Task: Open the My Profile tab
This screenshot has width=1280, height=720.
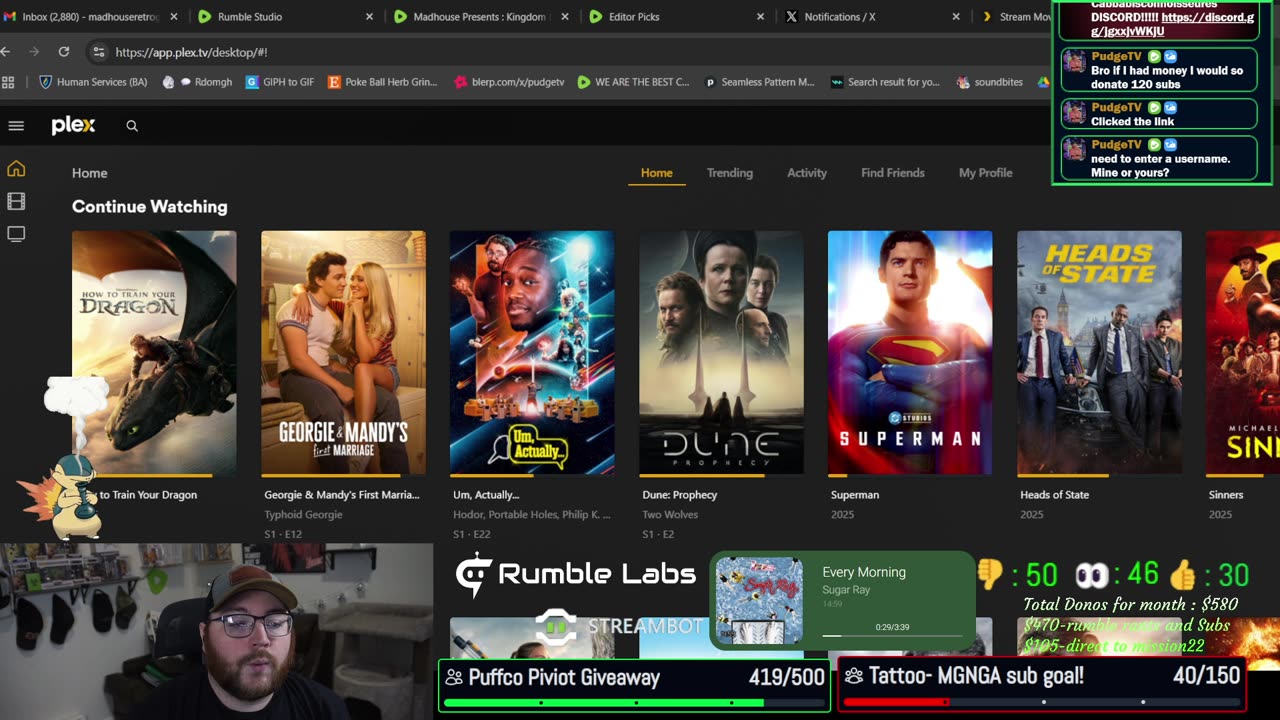Action: tap(986, 173)
